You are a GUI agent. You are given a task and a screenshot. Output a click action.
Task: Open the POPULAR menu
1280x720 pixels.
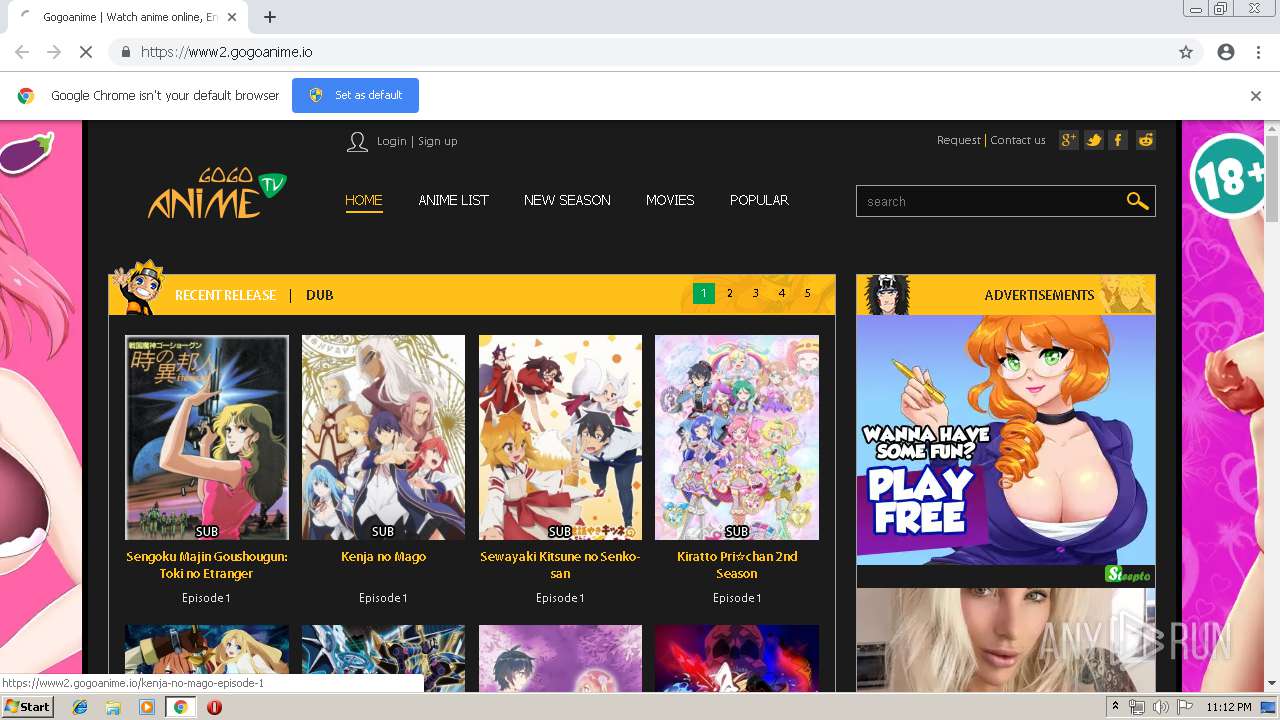pyautogui.click(x=759, y=200)
